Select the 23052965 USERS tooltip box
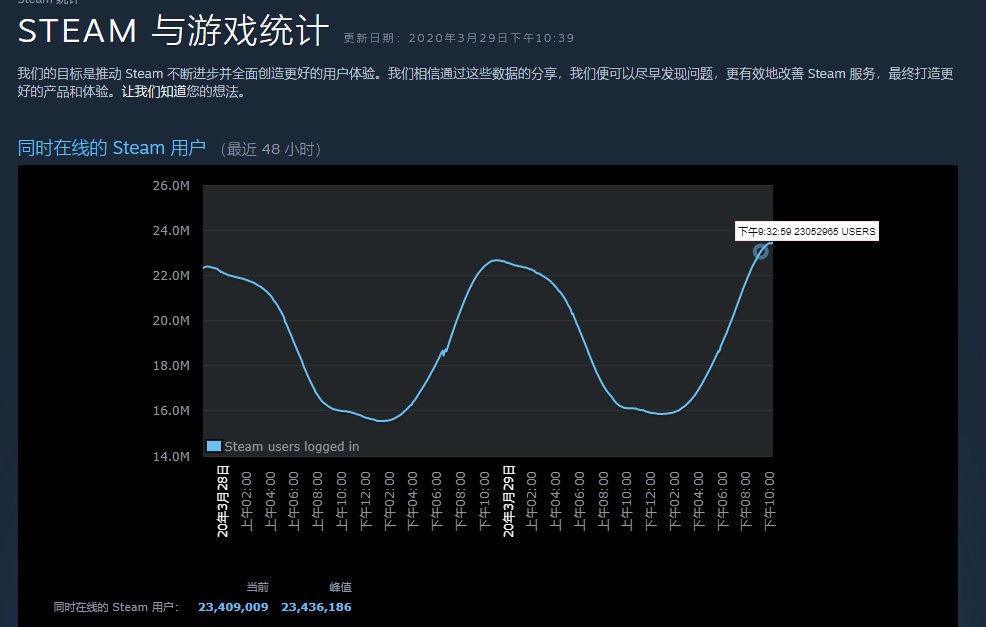986x627 pixels. (806, 232)
